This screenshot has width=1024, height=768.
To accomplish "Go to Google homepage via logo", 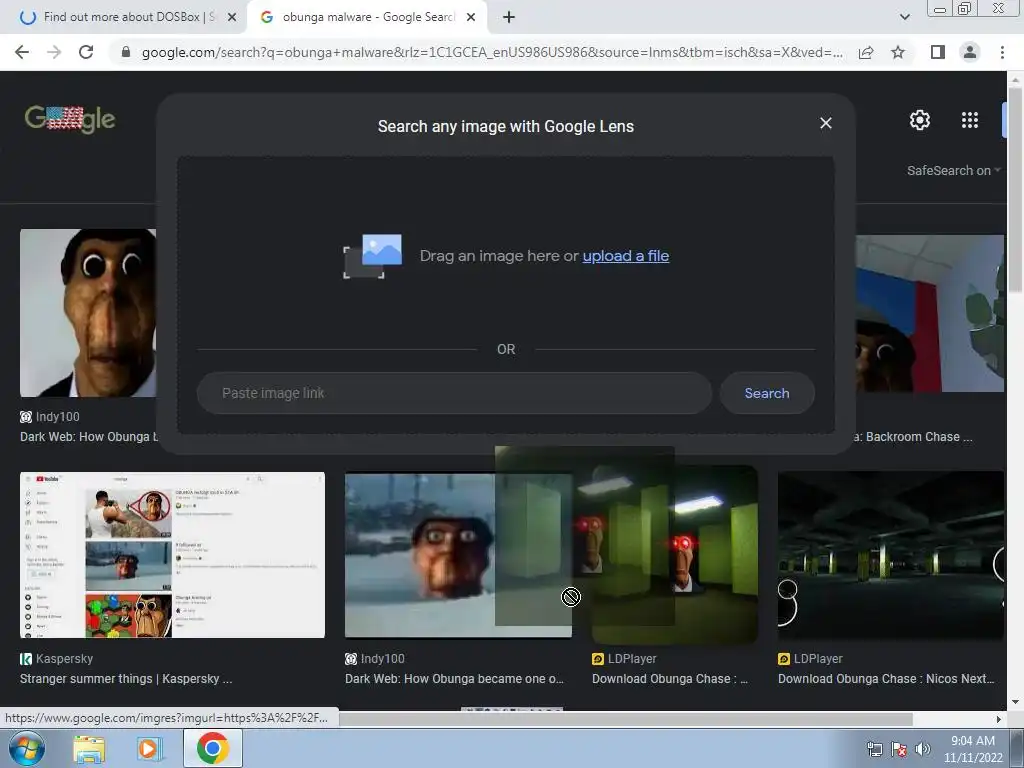I will click(x=70, y=119).
